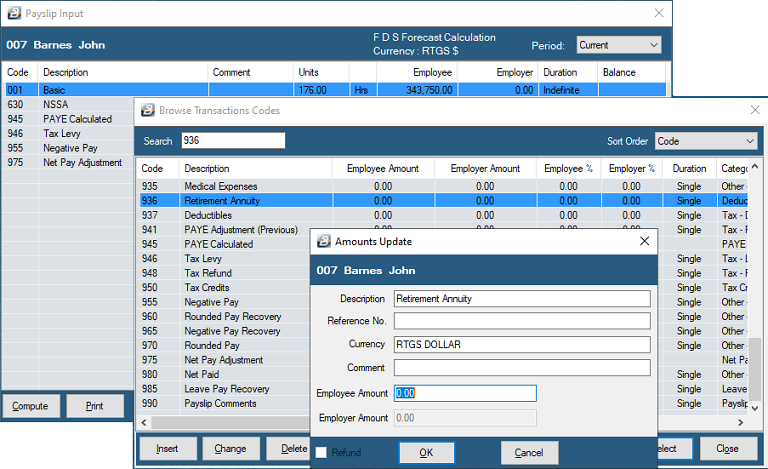Click the Change button

pyautogui.click(x=230, y=448)
